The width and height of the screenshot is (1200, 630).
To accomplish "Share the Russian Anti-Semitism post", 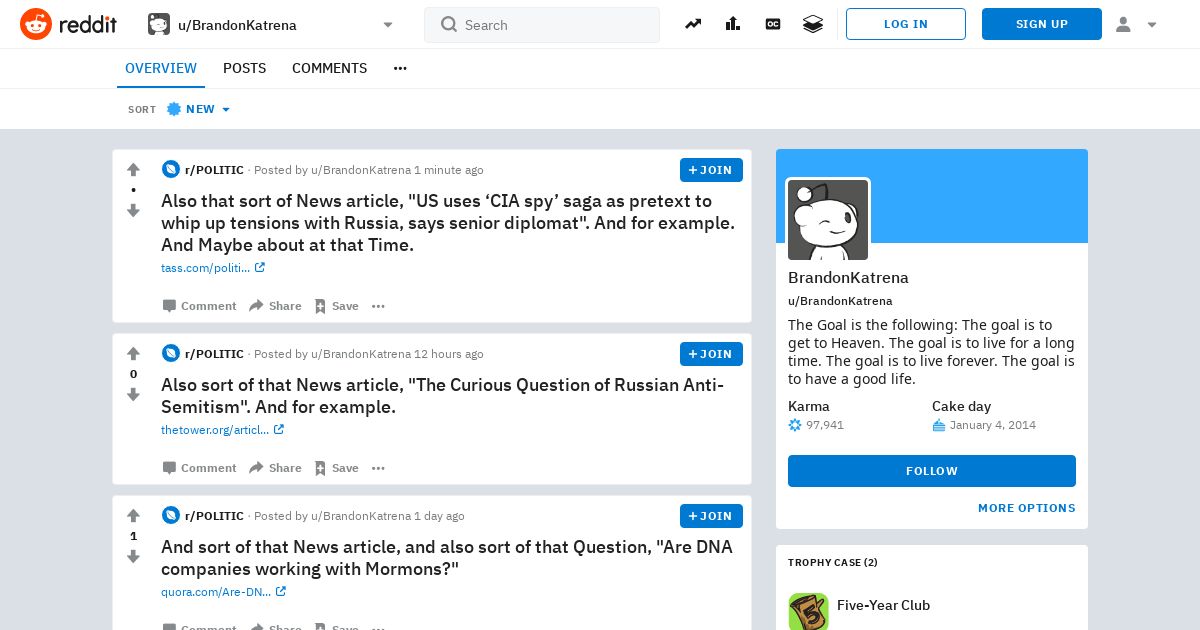I will [x=275, y=468].
